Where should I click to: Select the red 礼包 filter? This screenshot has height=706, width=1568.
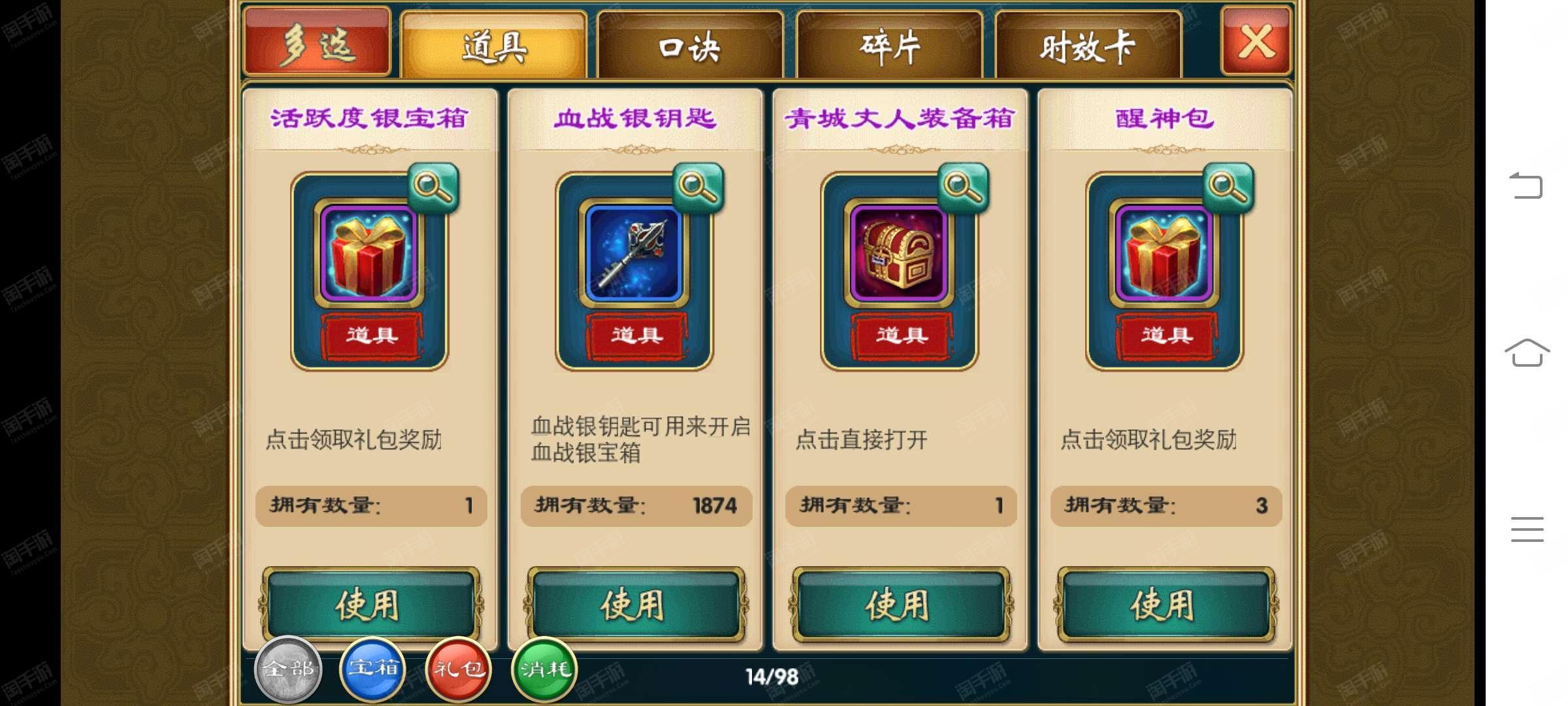459,669
